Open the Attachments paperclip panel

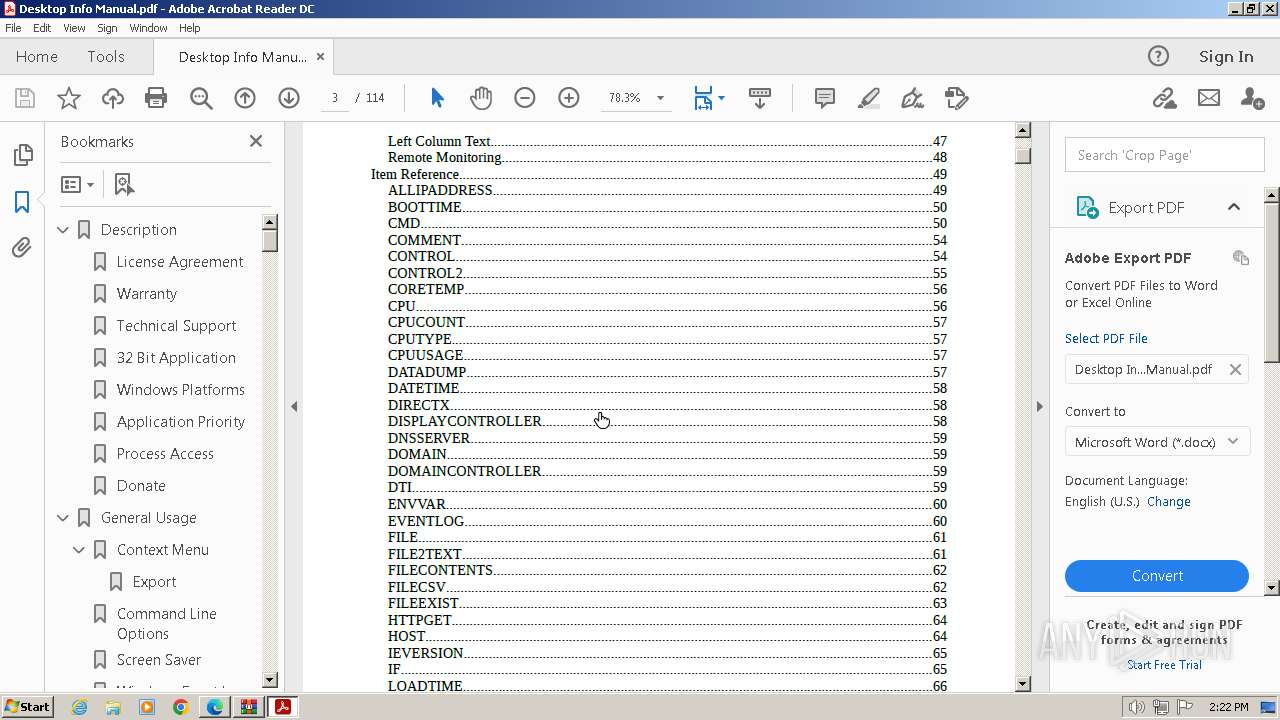(x=22, y=247)
